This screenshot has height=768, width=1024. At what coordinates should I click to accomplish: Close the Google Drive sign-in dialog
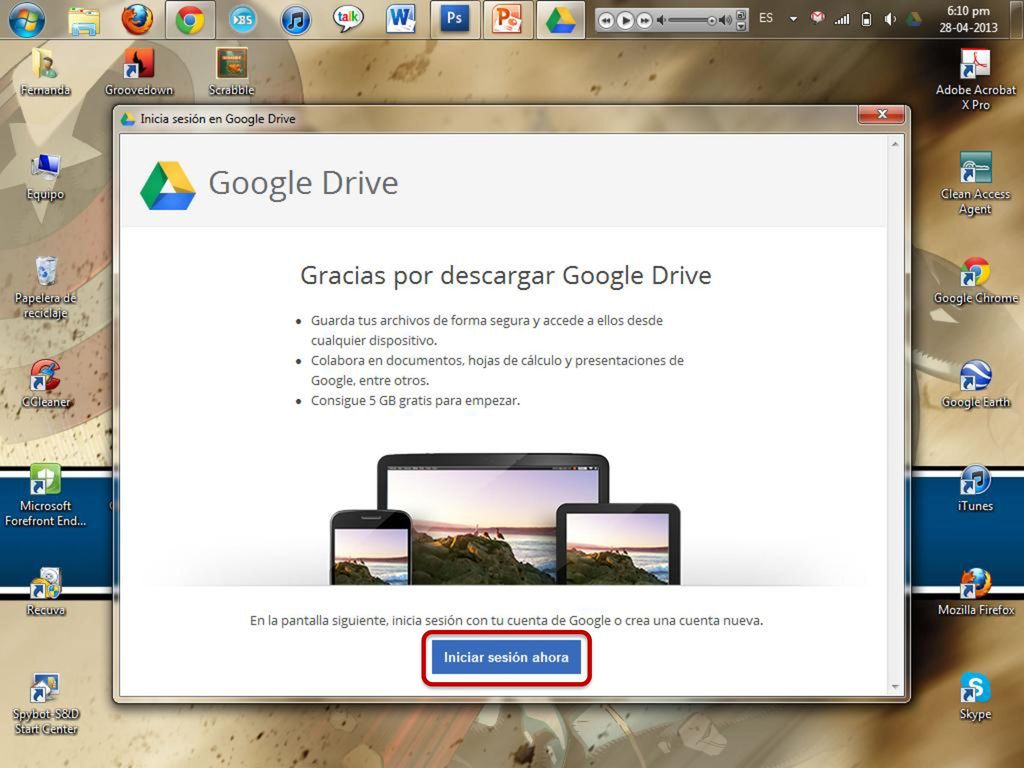coord(882,114)
